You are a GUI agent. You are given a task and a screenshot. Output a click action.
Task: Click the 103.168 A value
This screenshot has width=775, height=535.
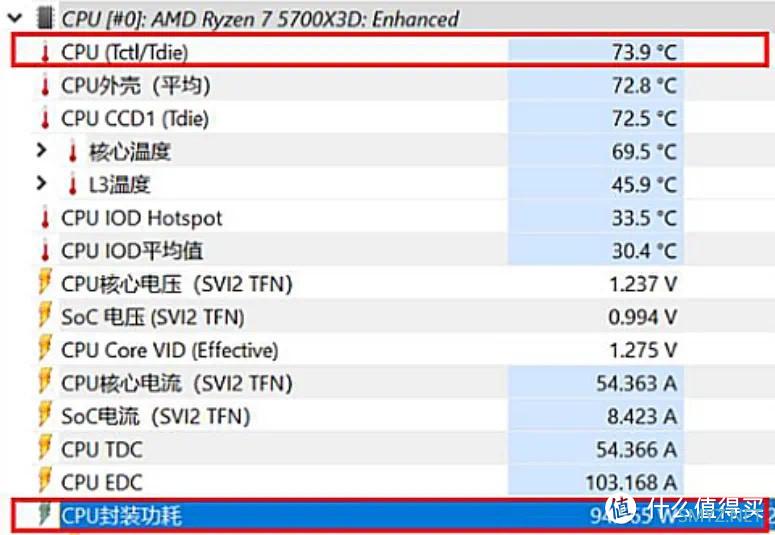point(631,483)
